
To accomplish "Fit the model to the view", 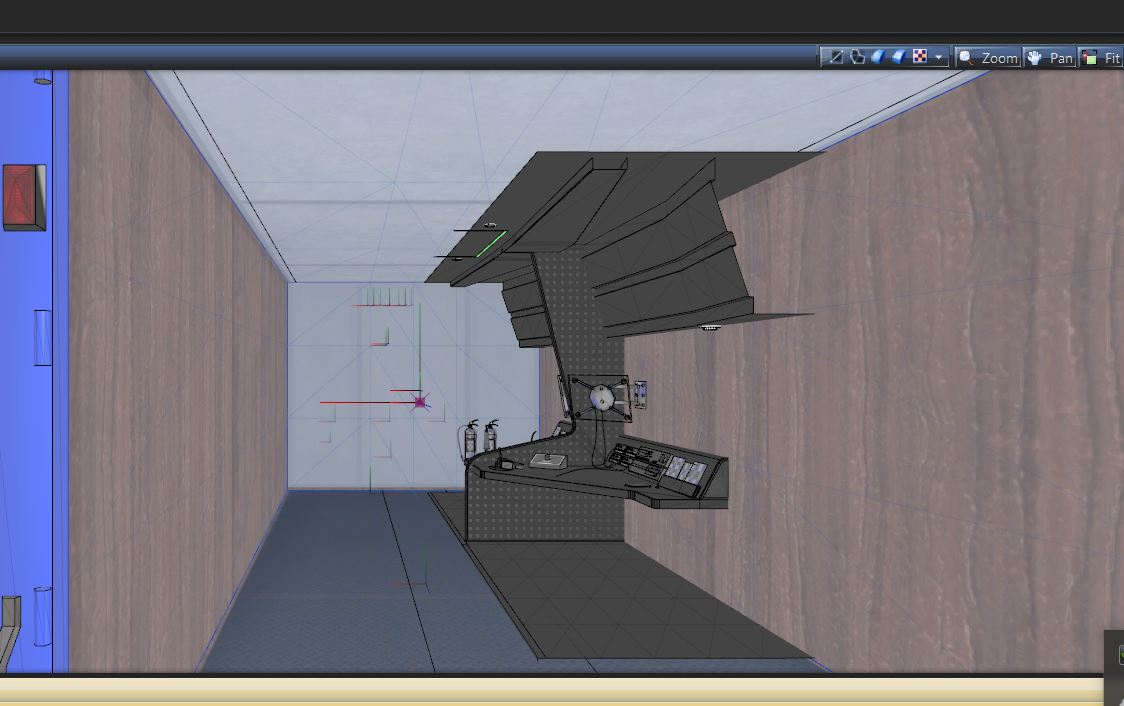I will click(1101, 58).
